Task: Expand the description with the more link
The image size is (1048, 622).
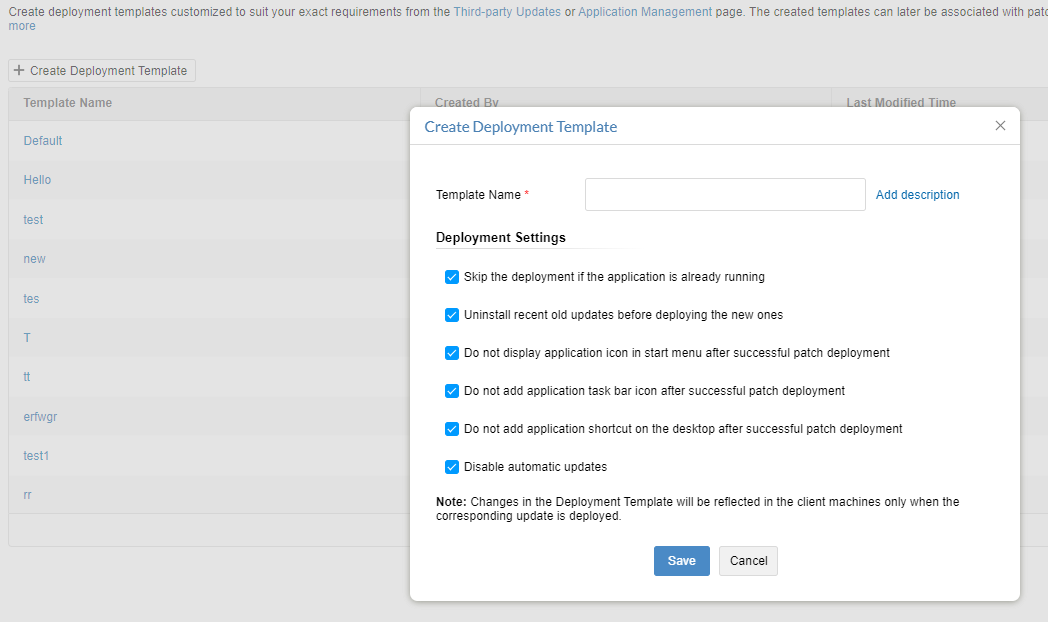Action: (22, 26)
